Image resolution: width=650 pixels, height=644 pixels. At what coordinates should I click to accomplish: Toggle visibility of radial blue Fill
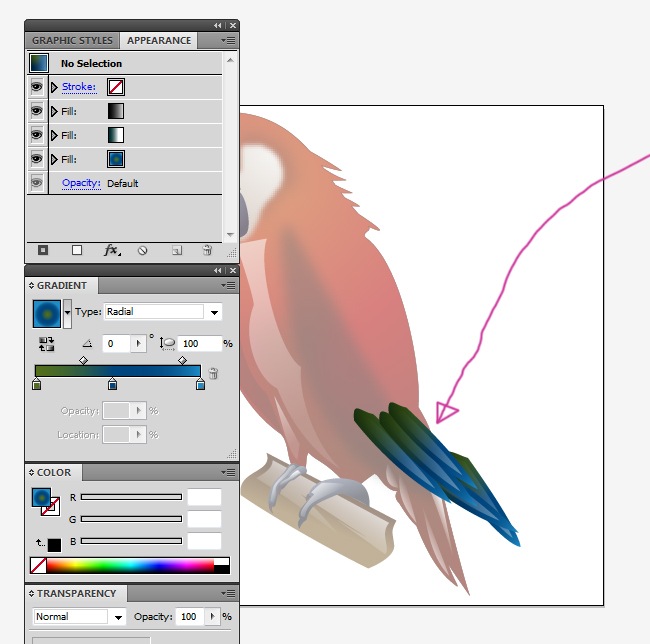click(x=37, y=159)
